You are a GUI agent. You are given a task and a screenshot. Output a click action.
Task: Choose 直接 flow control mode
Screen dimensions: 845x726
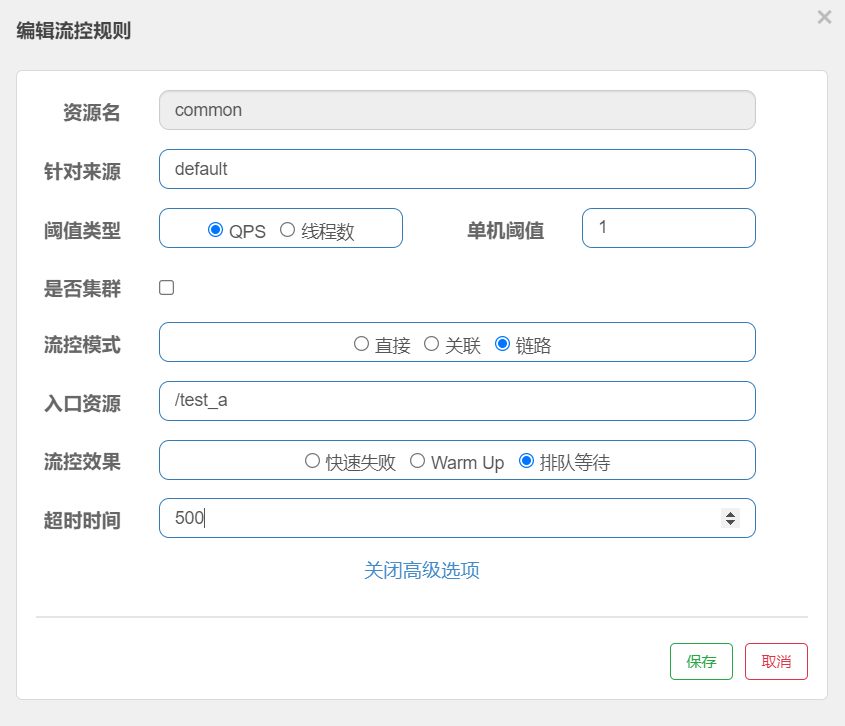click(x=361, y=343)
